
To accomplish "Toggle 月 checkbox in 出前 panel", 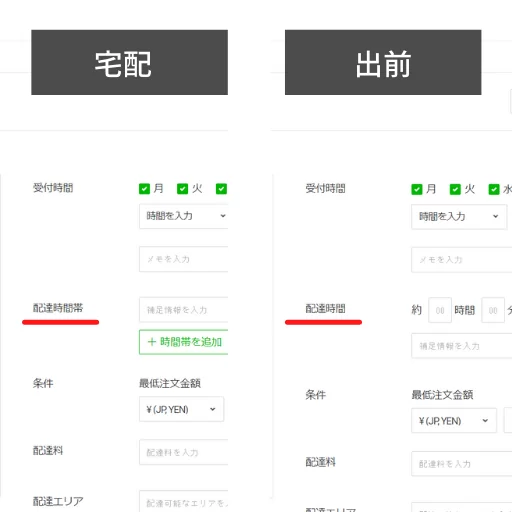I will click(x=417, y=189).
